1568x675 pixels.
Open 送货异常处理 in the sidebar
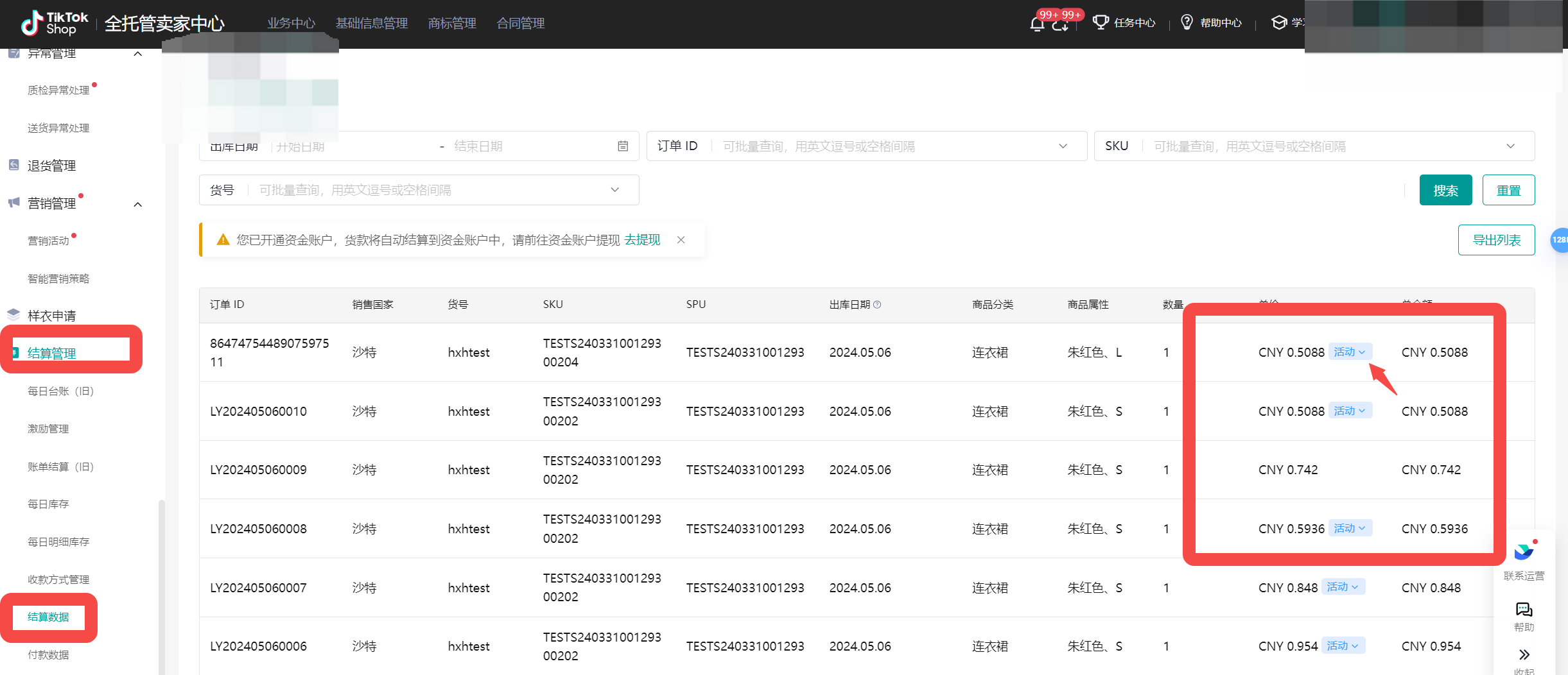[x=58, y=128]
